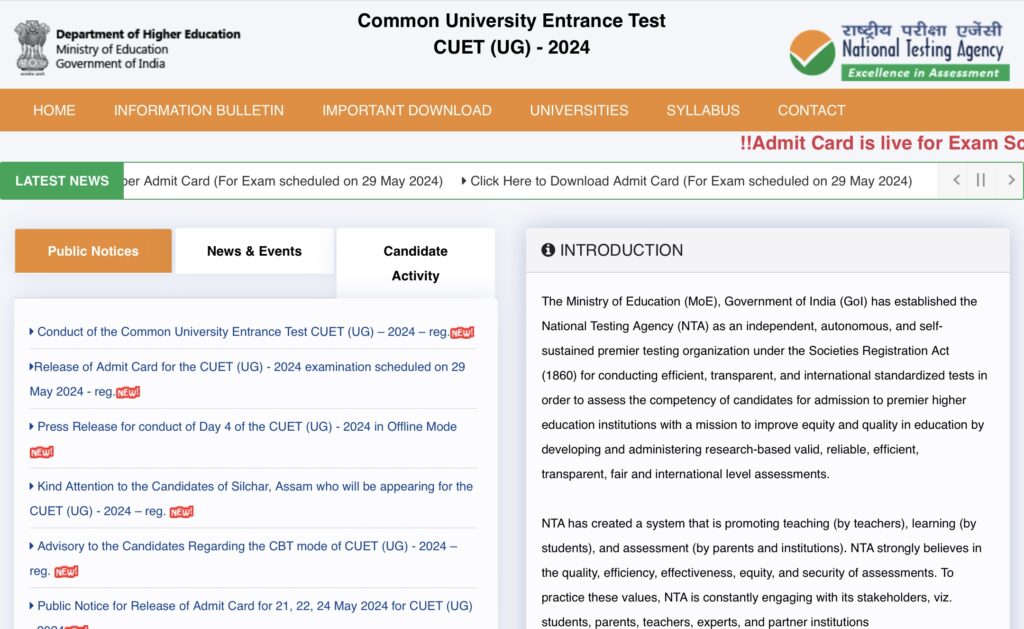Open Press Release for Day 4 Offline Mode
1024x629 pixels.
(x=243, y=427)
